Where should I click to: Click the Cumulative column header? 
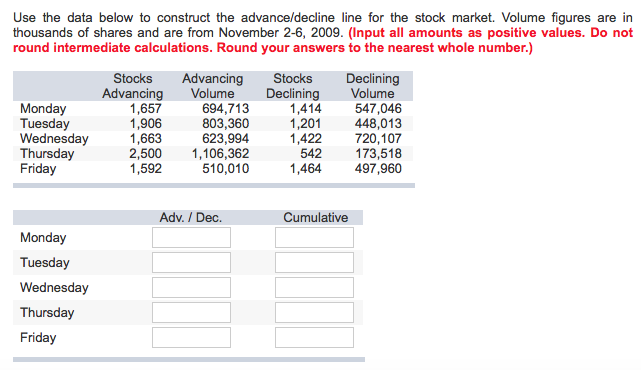[316, 218]
